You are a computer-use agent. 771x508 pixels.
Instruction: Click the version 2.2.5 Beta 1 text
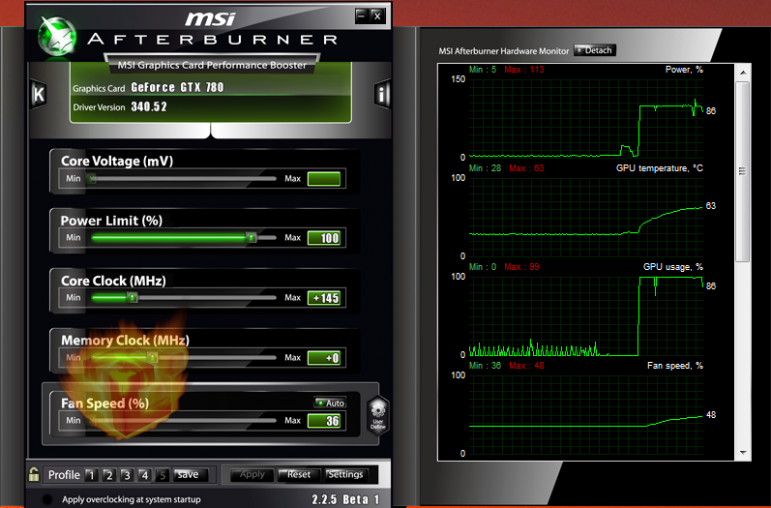tap(346, 499)
